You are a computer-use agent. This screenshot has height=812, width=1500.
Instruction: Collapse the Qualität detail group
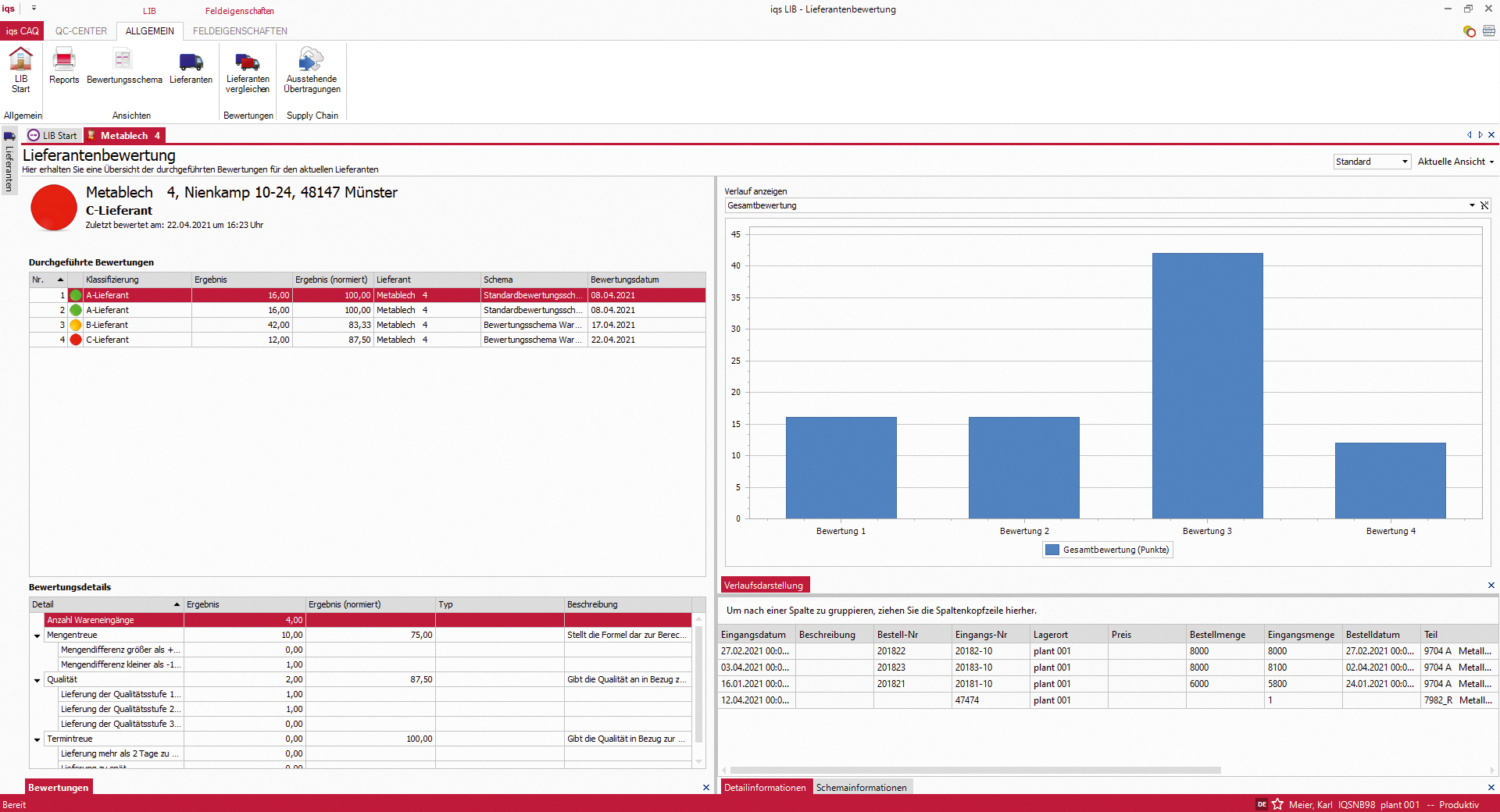click(x=37, y=680)
